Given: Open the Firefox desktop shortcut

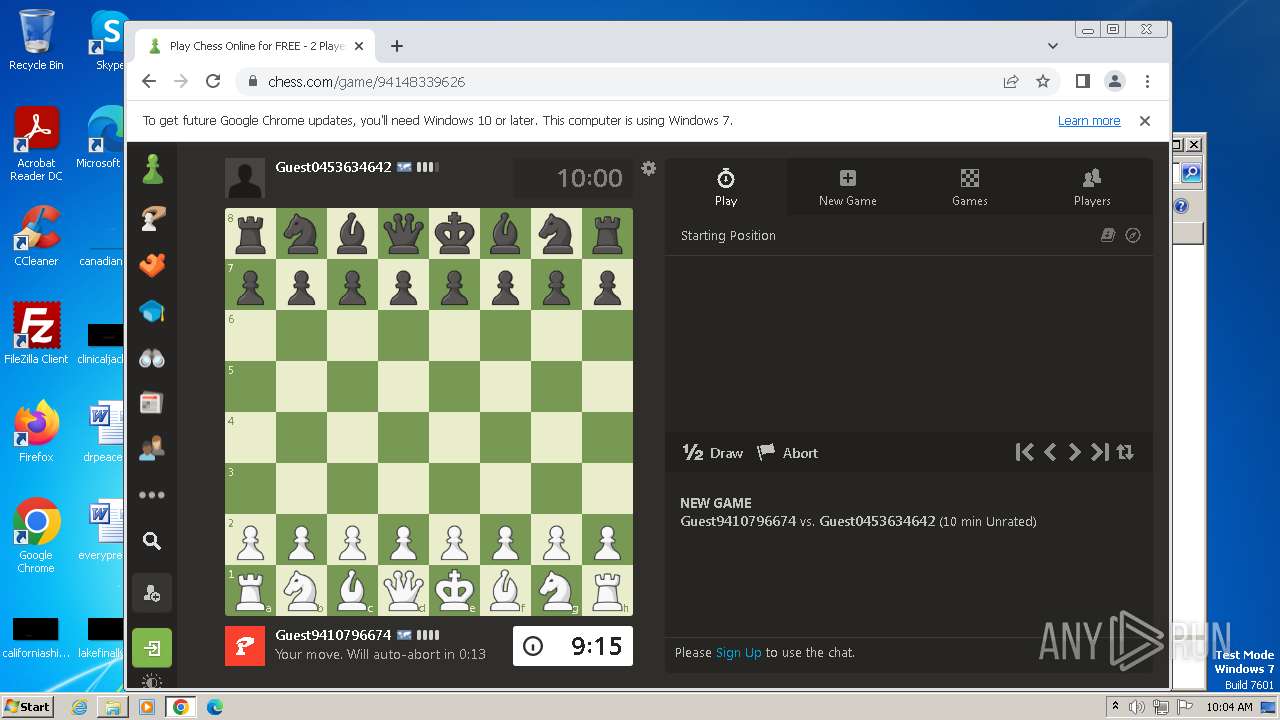Looking at the screenshot, I should (x=36, y=432).
